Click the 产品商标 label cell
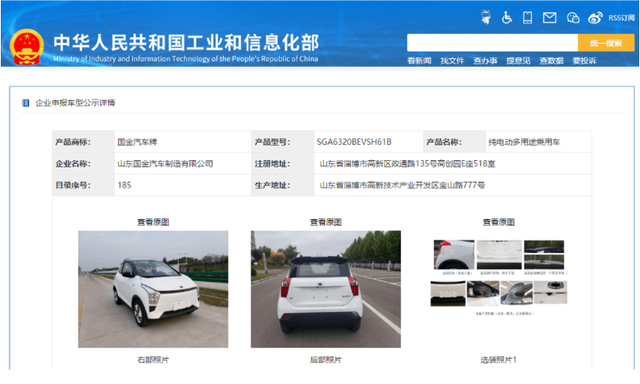 click(83, 142)
